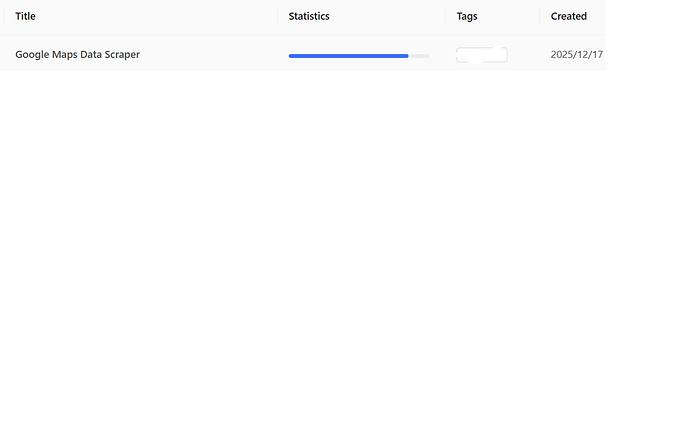
Task: Click the empty white area below the table
Action: pyautogui.click(x=300, y=250)
